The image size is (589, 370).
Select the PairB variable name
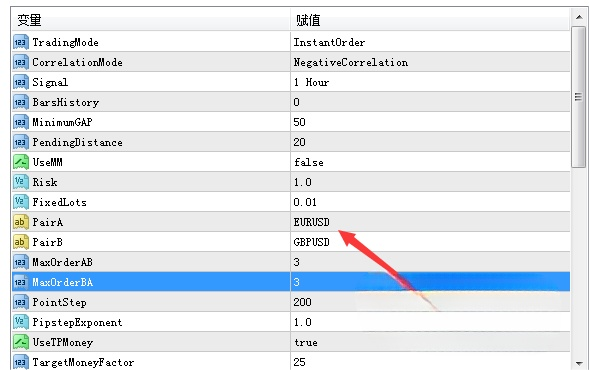47,242
